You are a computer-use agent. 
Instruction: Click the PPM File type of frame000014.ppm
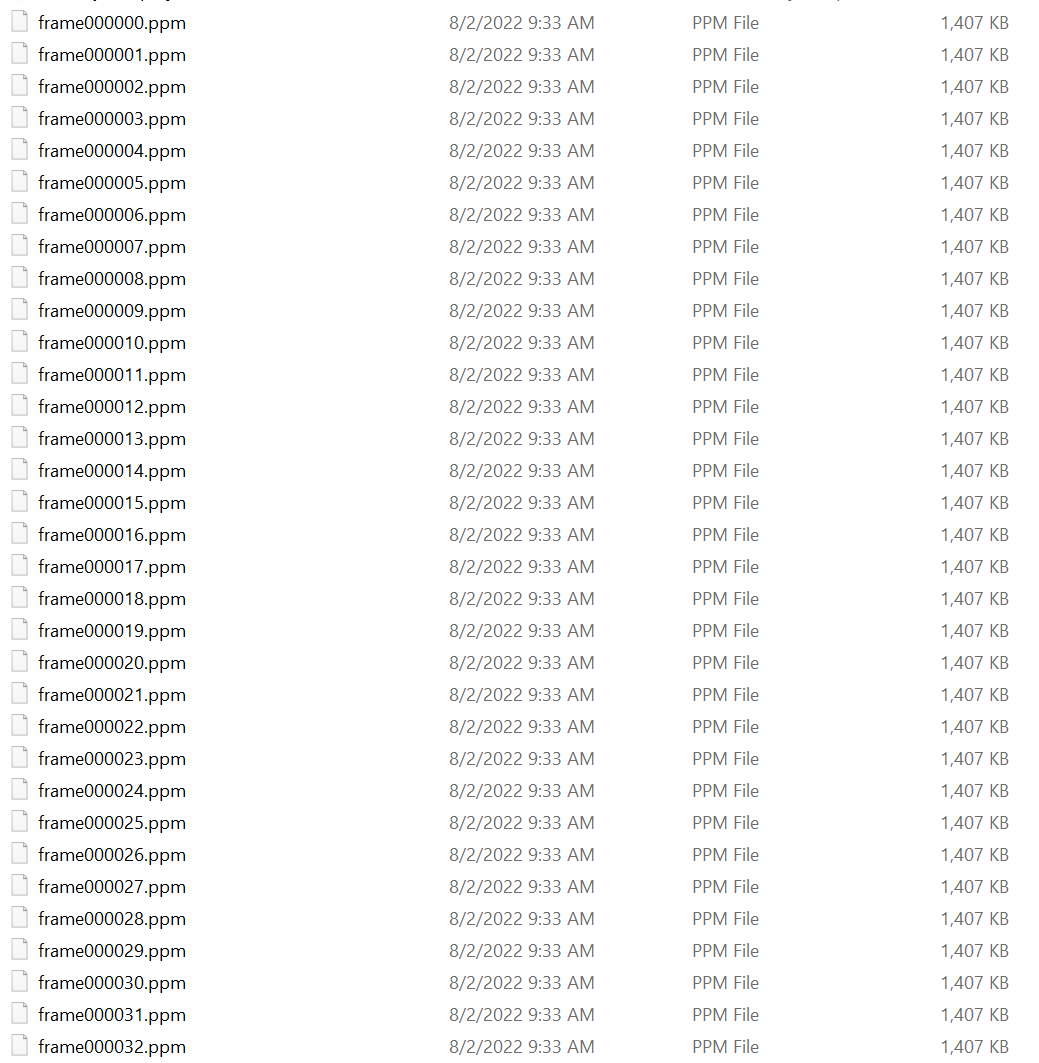725,470
